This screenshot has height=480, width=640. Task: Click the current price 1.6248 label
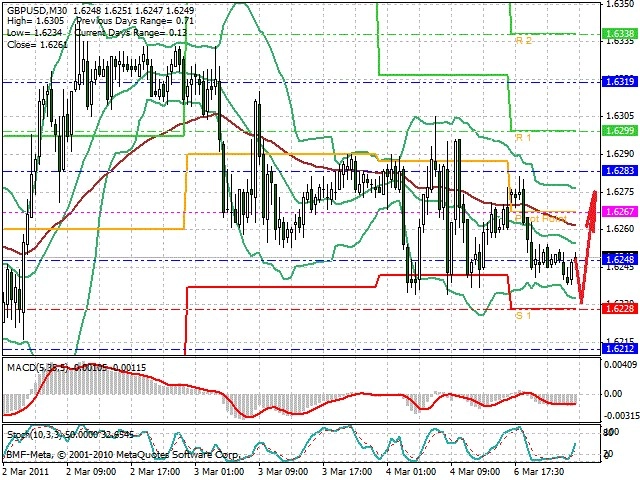coord(620,259)
